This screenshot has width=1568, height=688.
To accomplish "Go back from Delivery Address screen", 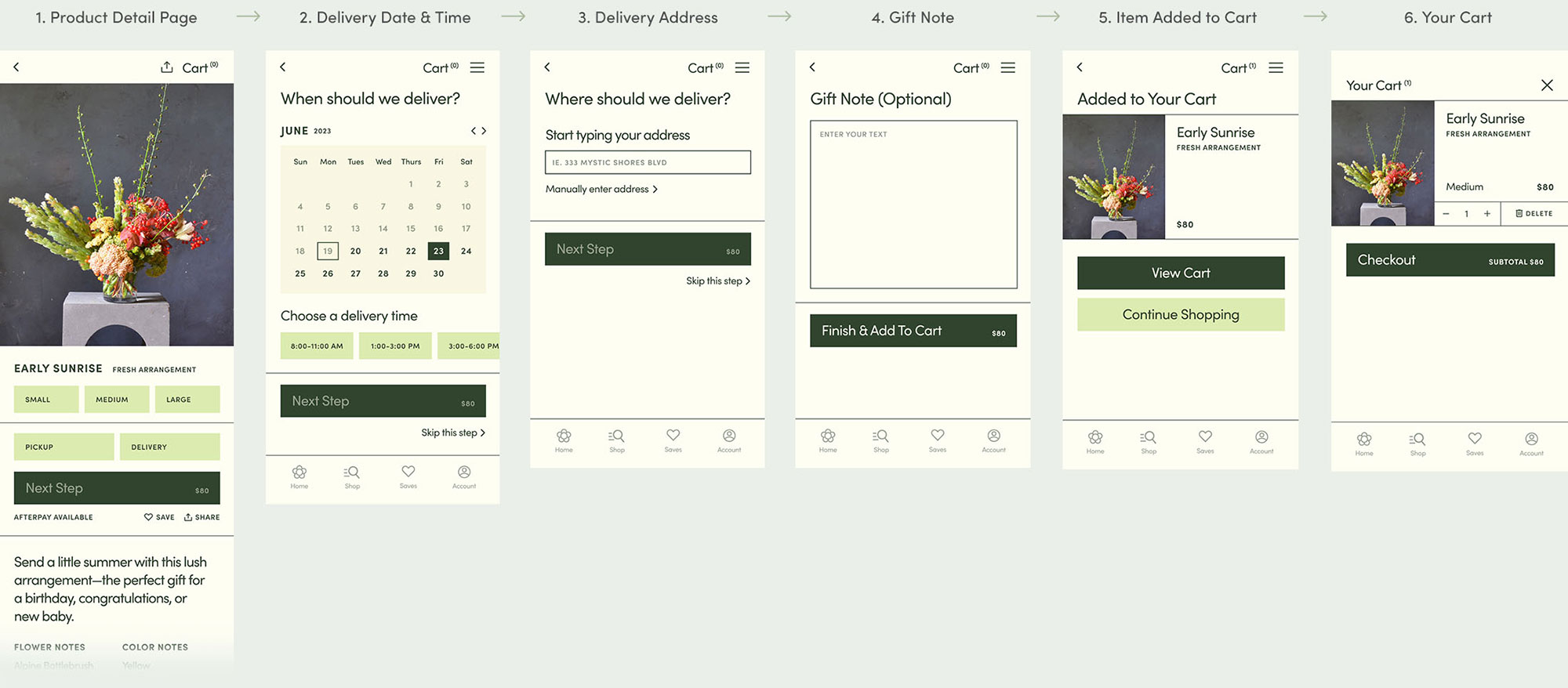I will (x=547, y=67).
